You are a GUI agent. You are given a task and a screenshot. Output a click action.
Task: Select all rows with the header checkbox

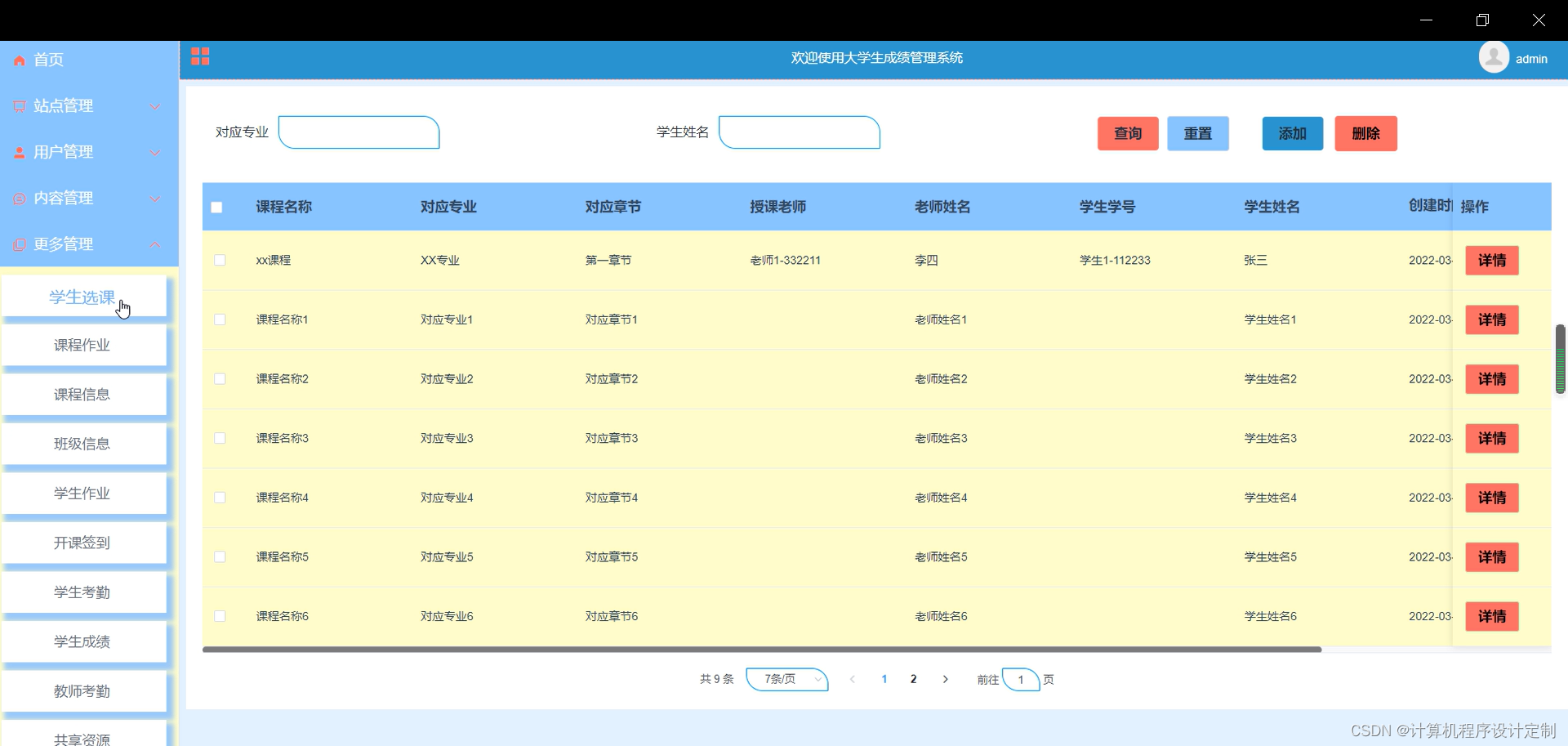tap(217, 208)
